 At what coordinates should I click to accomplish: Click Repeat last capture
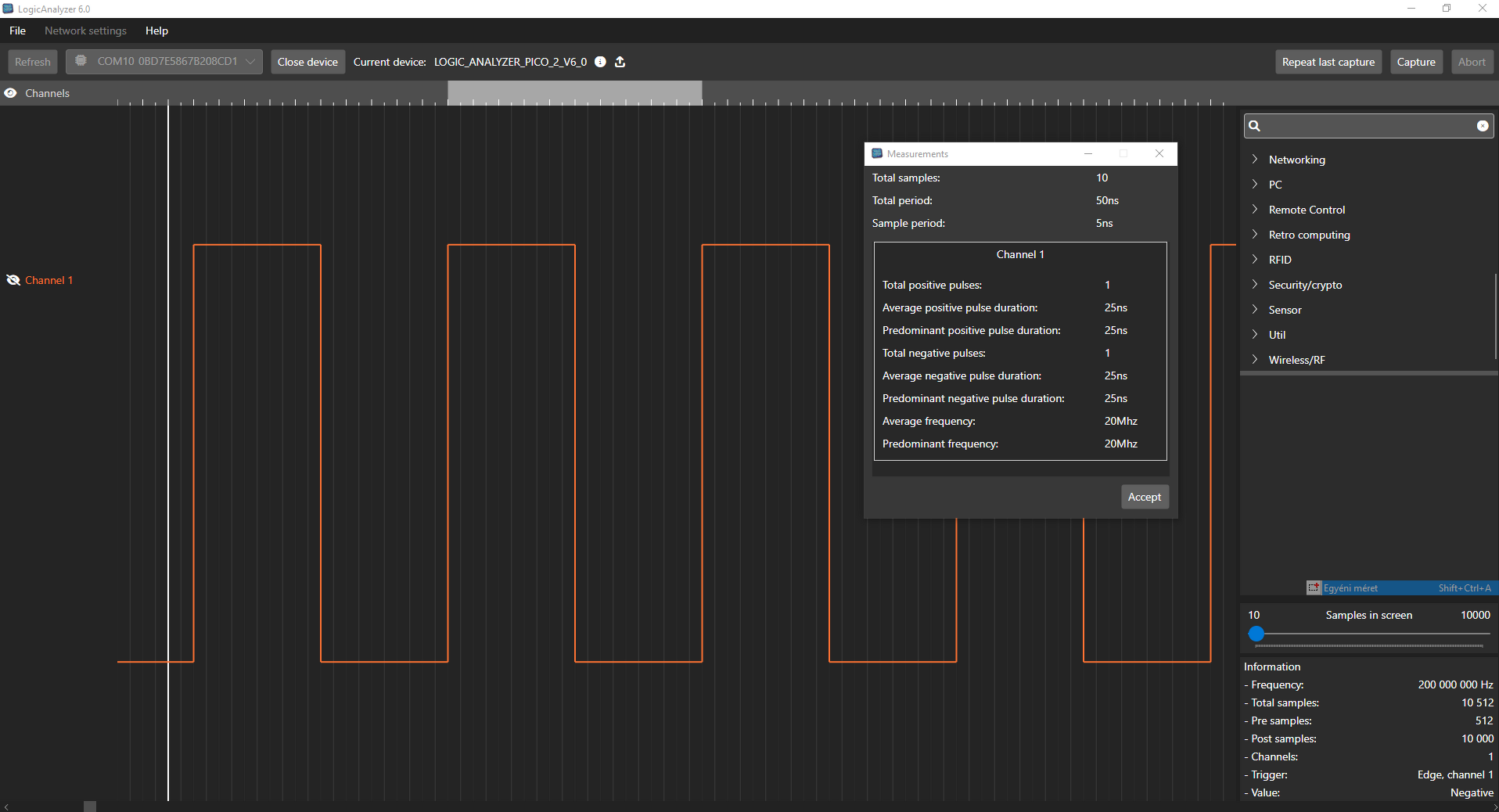[x=1328, y=62]
